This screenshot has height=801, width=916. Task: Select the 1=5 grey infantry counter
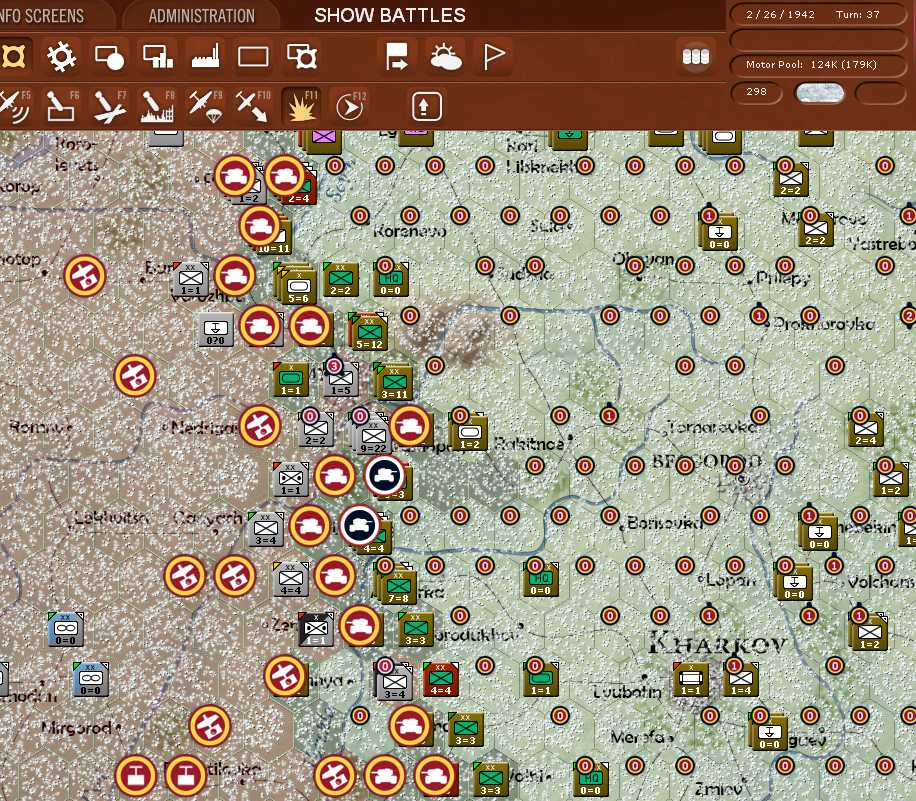point(341,380)
